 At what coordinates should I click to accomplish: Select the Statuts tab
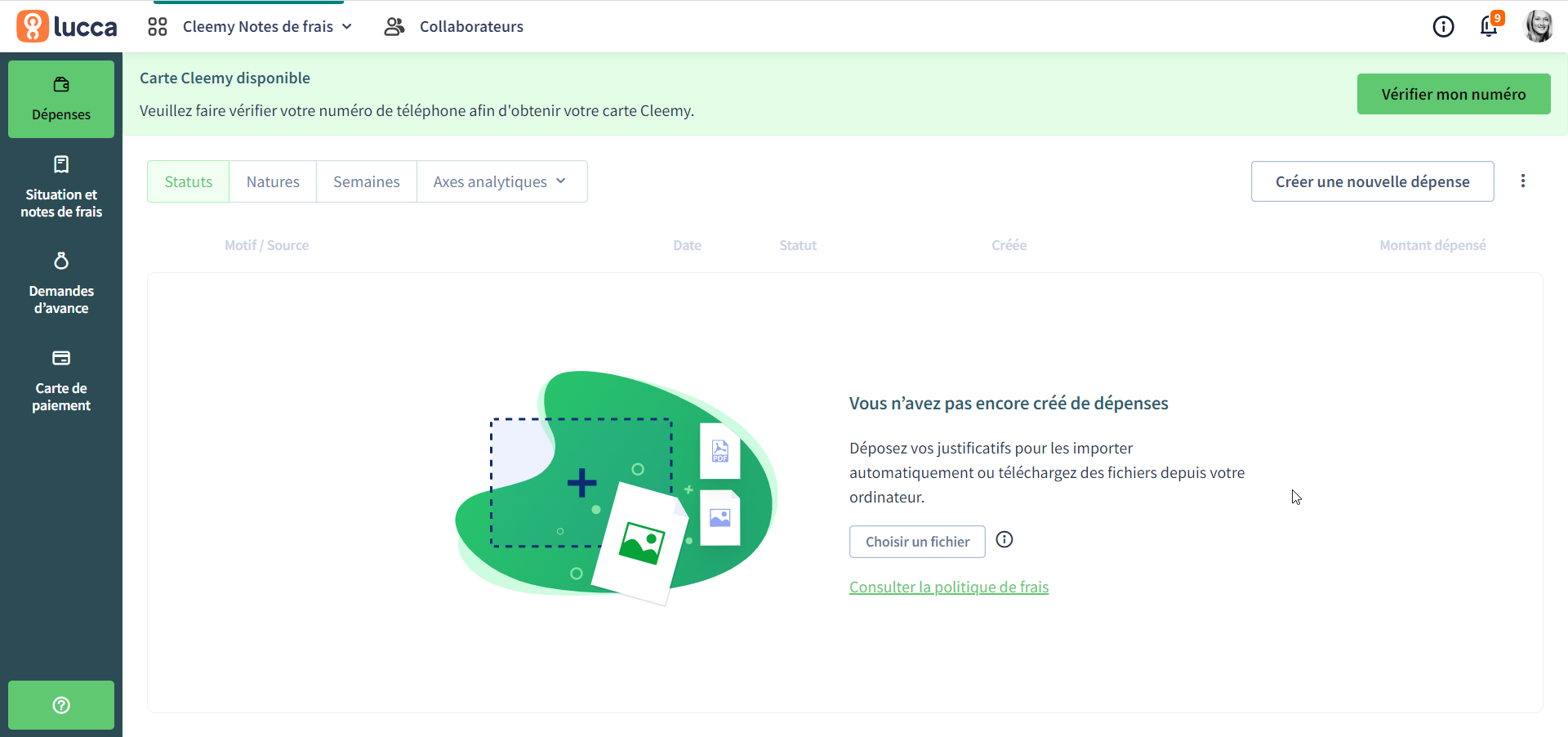click(x=189, y=181)
